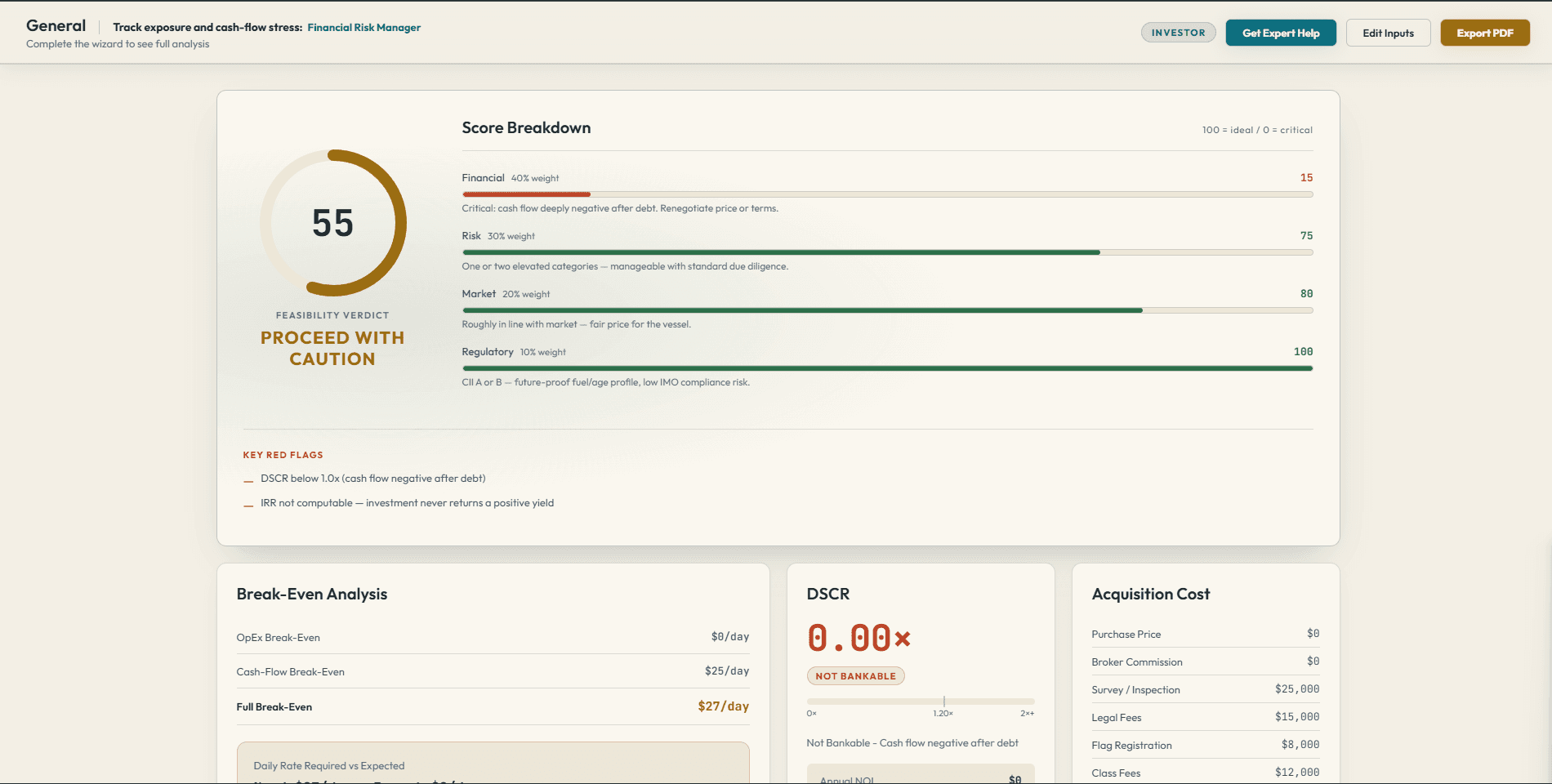1552x784 pixels.
Task: Click the Market score value 80
Action: pyautogui.click(x=1306, y=294)
